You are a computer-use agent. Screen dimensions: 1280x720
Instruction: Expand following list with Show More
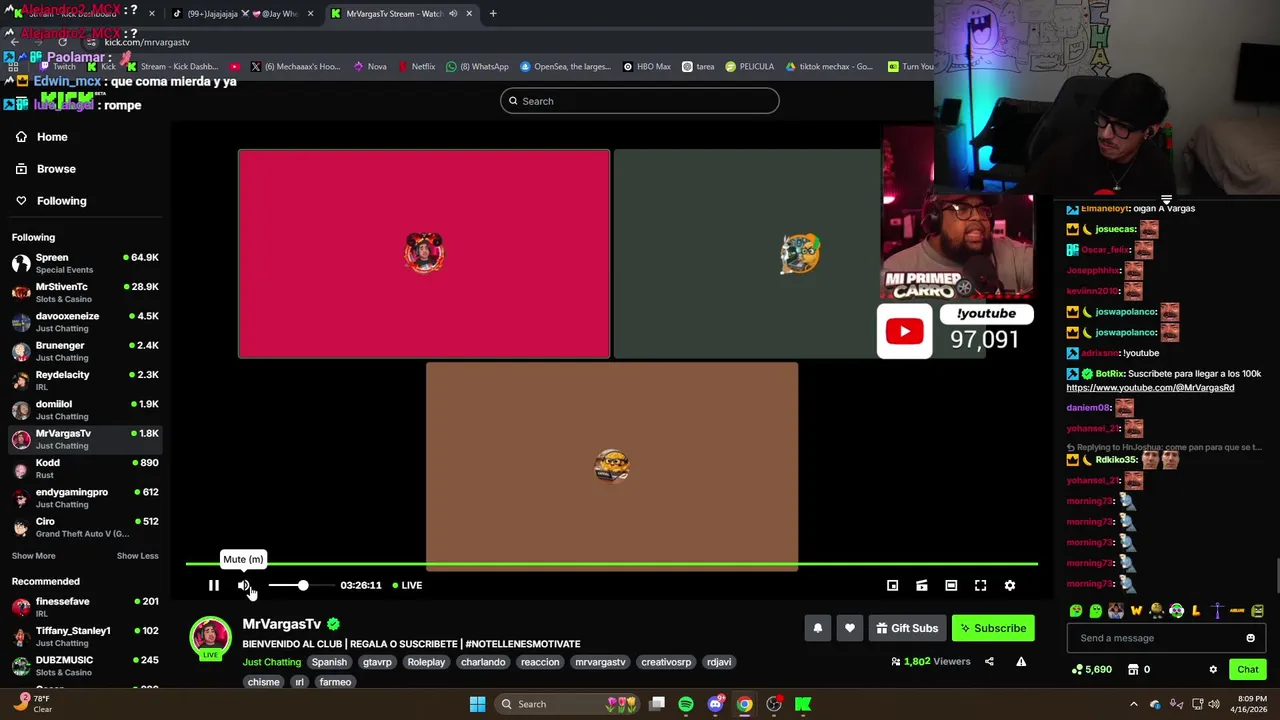coord(34,556)
